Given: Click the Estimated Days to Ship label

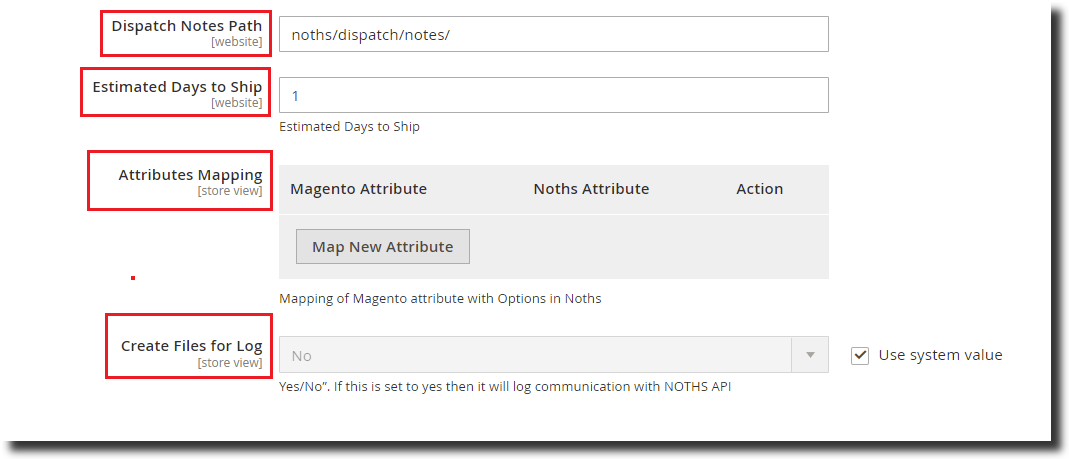Looking at the screenshot, I should (177, 87).
